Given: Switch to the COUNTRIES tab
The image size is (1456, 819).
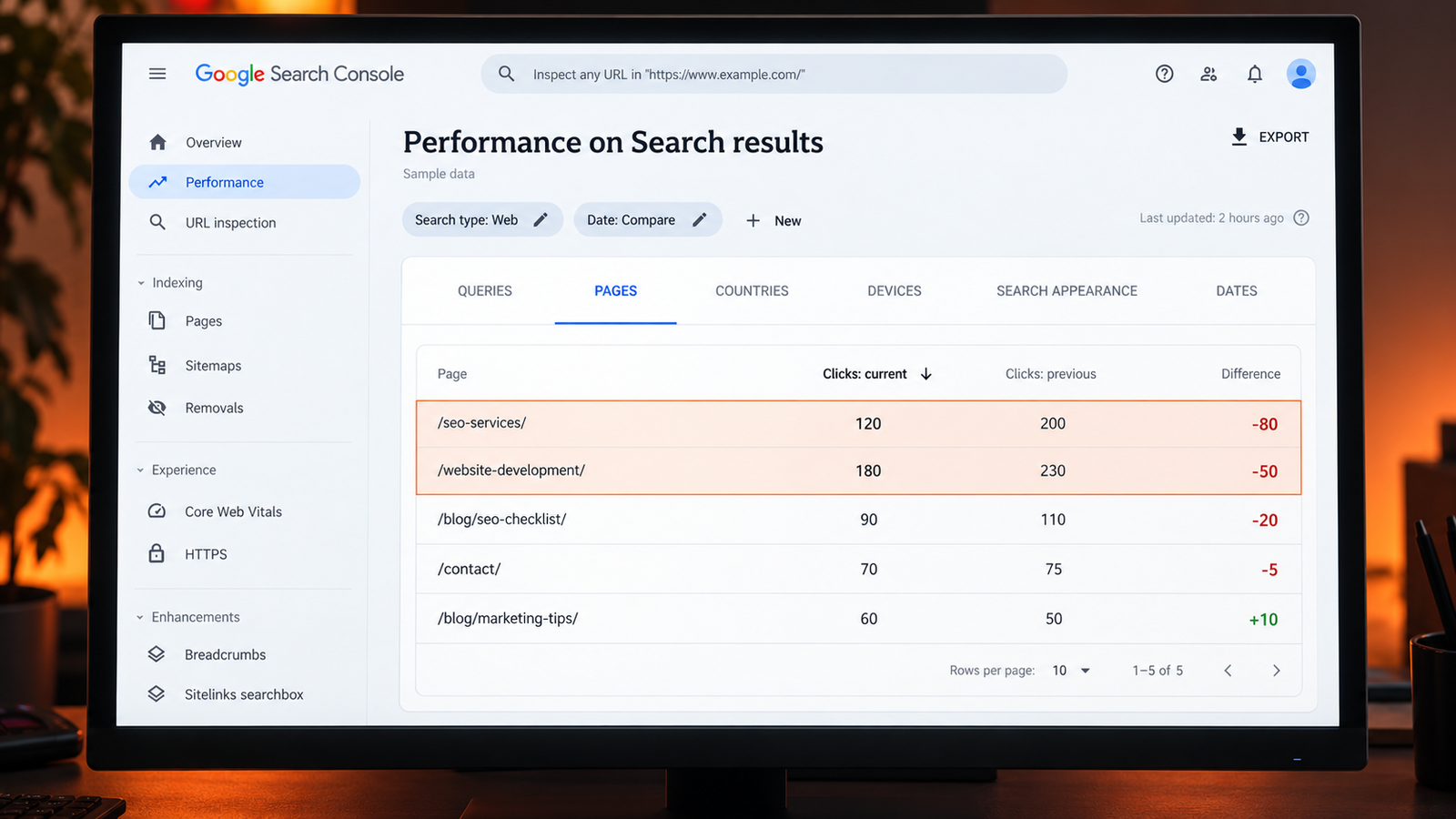Looking at the screenshot, I should click(752, 291).
